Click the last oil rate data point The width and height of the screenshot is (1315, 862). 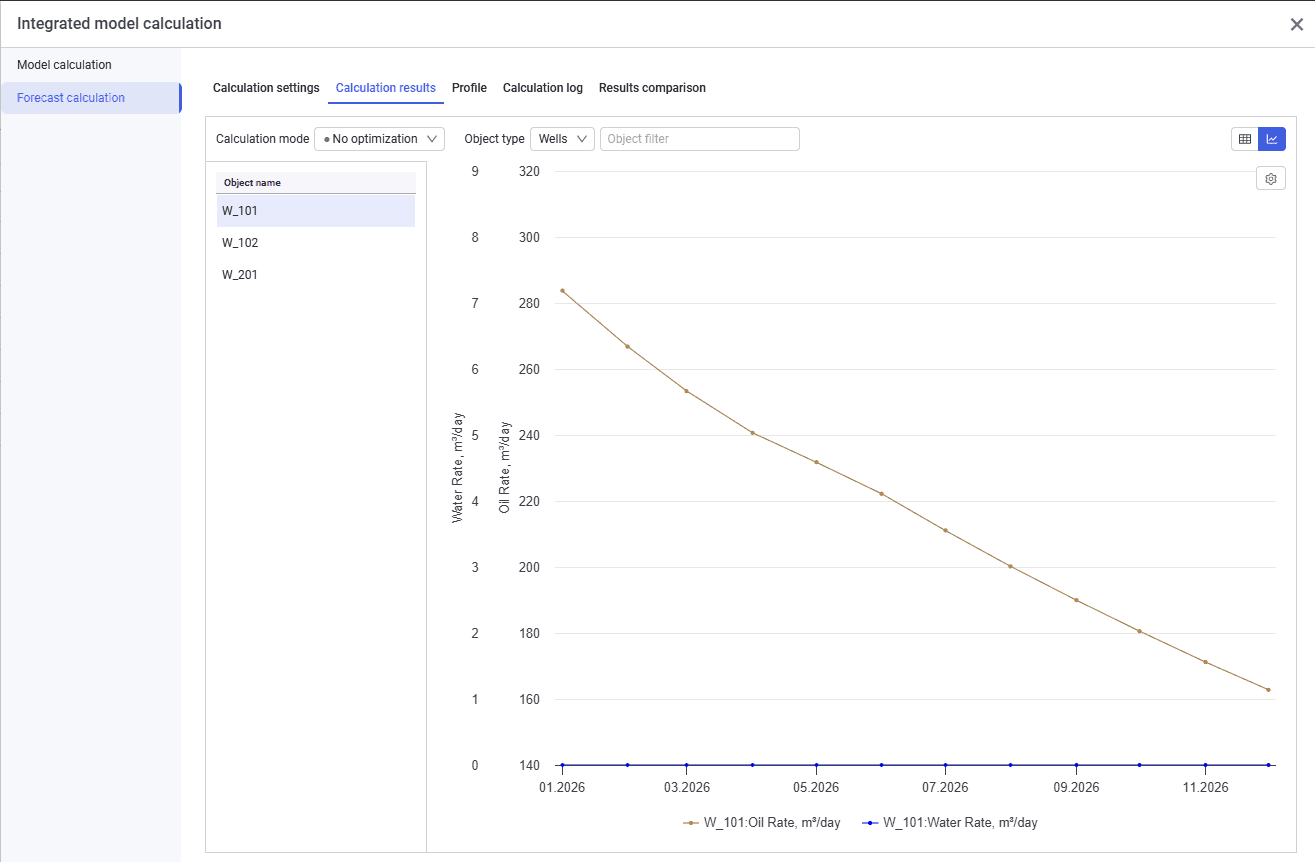coord(1268,690)
